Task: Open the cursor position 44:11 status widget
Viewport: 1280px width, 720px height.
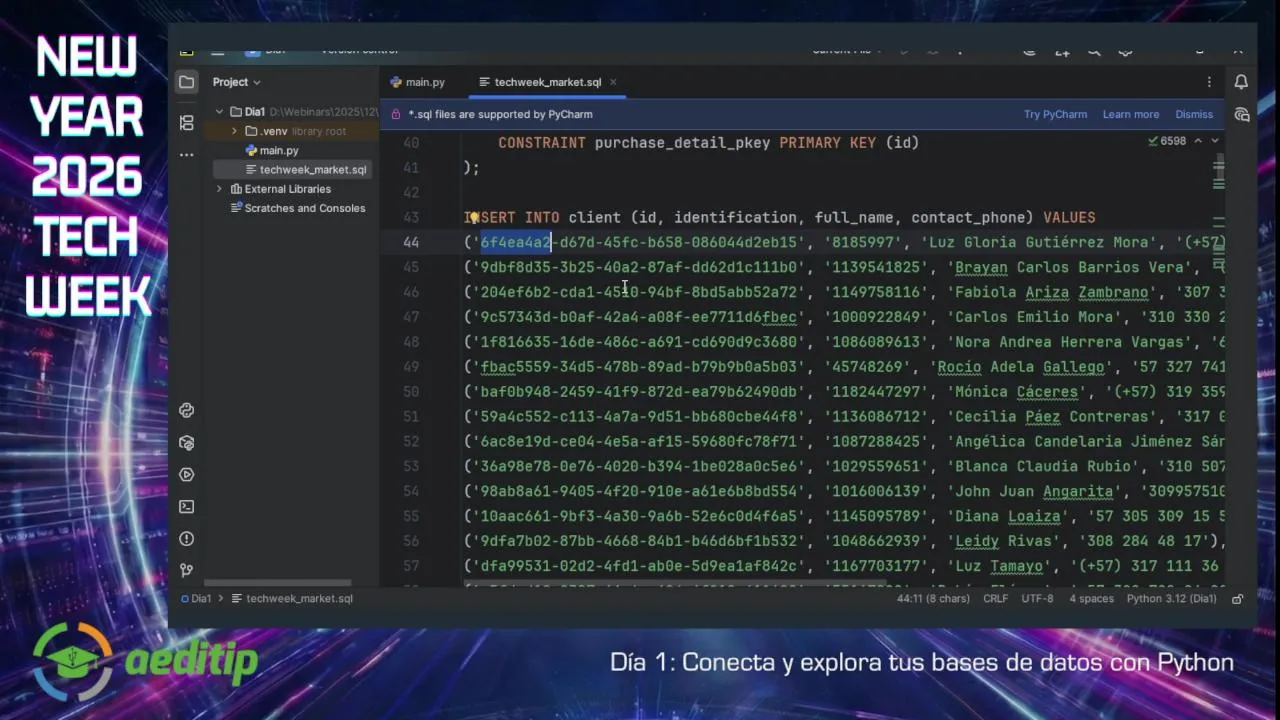Action: click(933, 599)
